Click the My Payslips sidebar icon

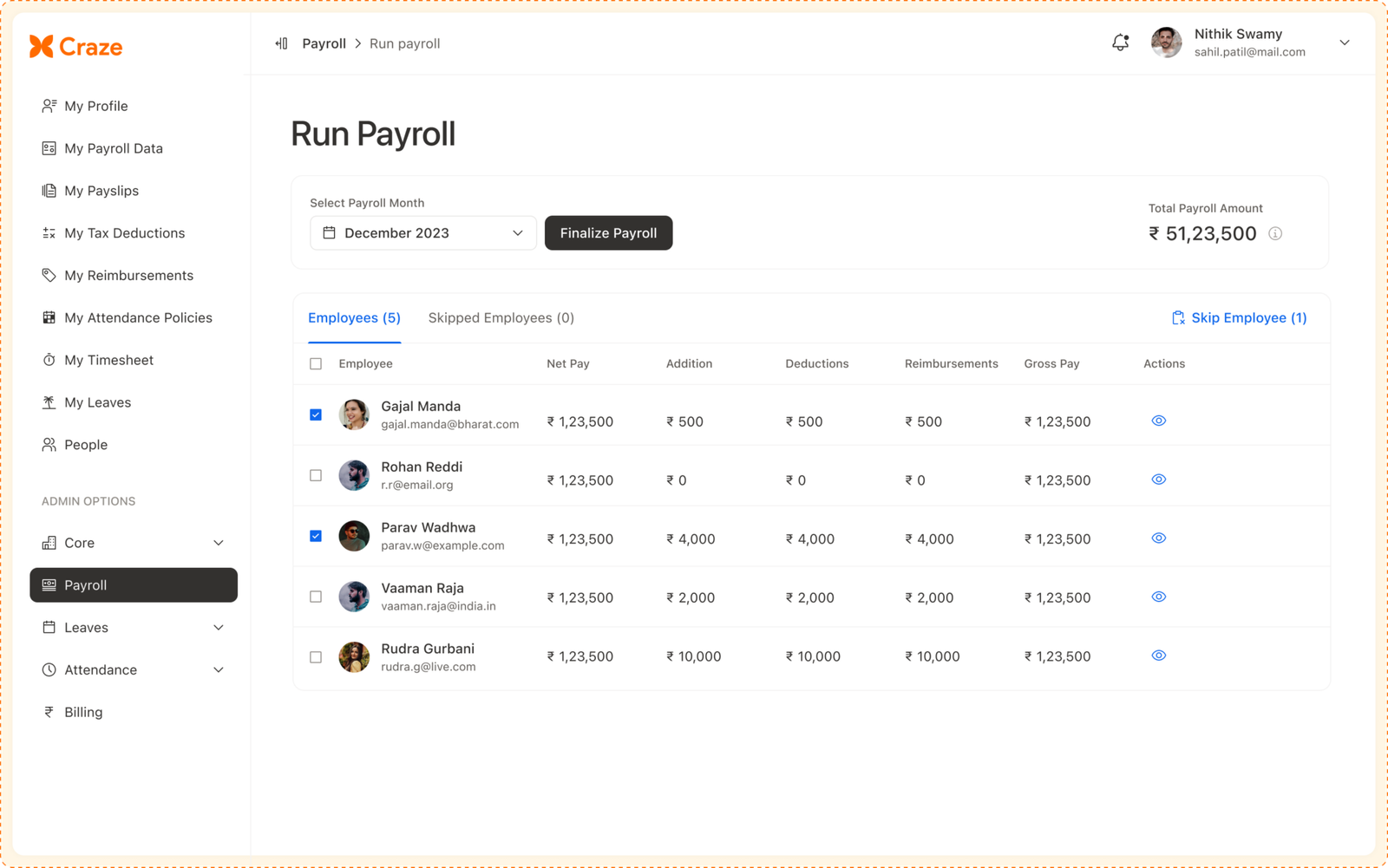click(x=49, y=190)
